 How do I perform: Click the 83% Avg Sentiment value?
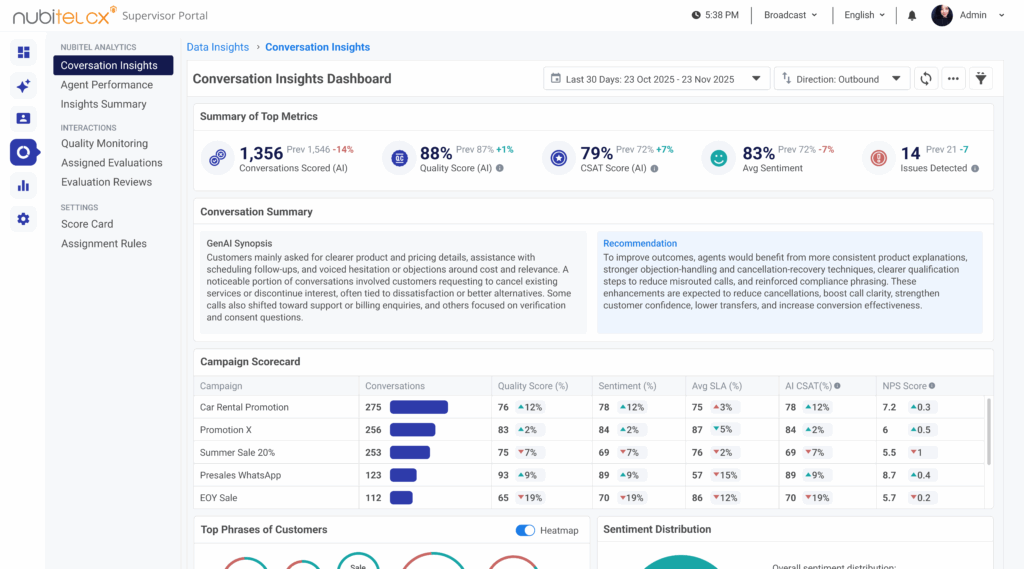[758, 154]
